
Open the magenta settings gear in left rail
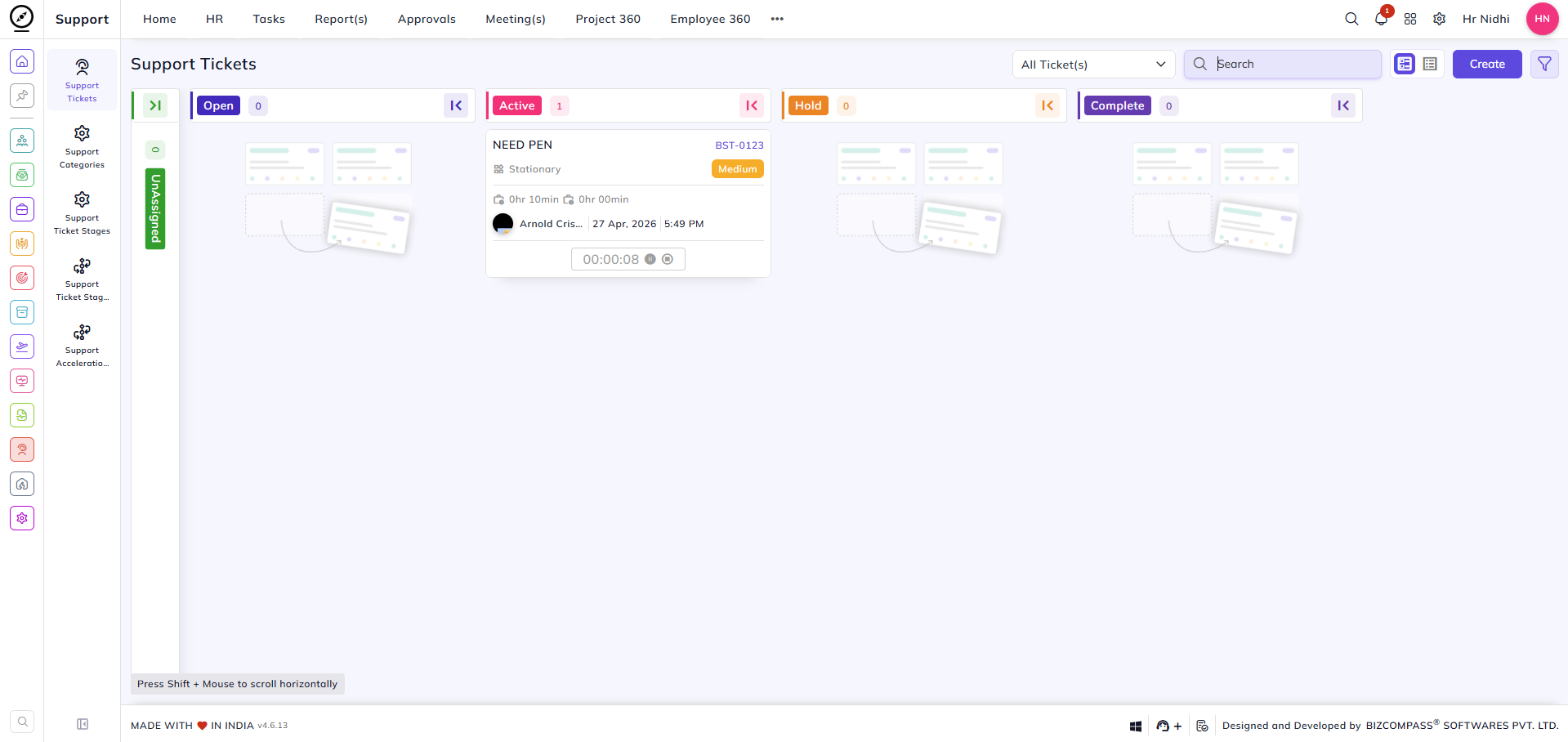point(22,518)
